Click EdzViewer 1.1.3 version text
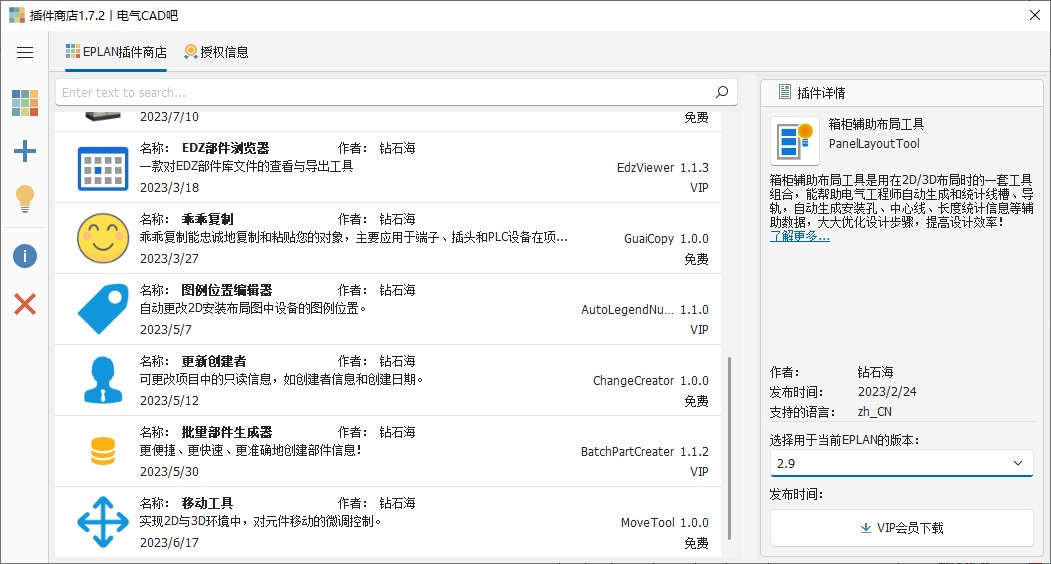The image size is (1051, 564). (x=662, y=168)
